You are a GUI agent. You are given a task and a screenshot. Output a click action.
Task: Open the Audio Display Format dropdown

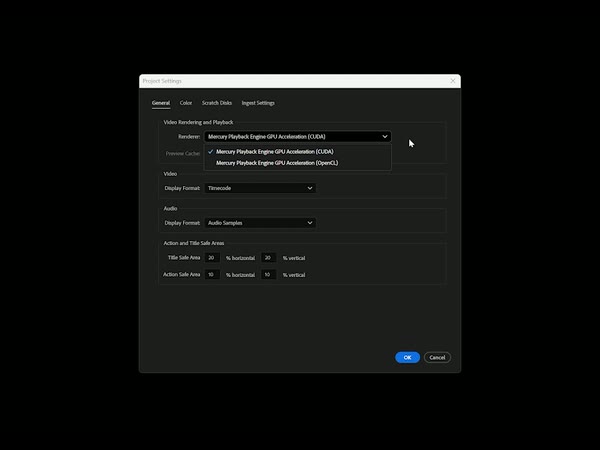point(260,223)
